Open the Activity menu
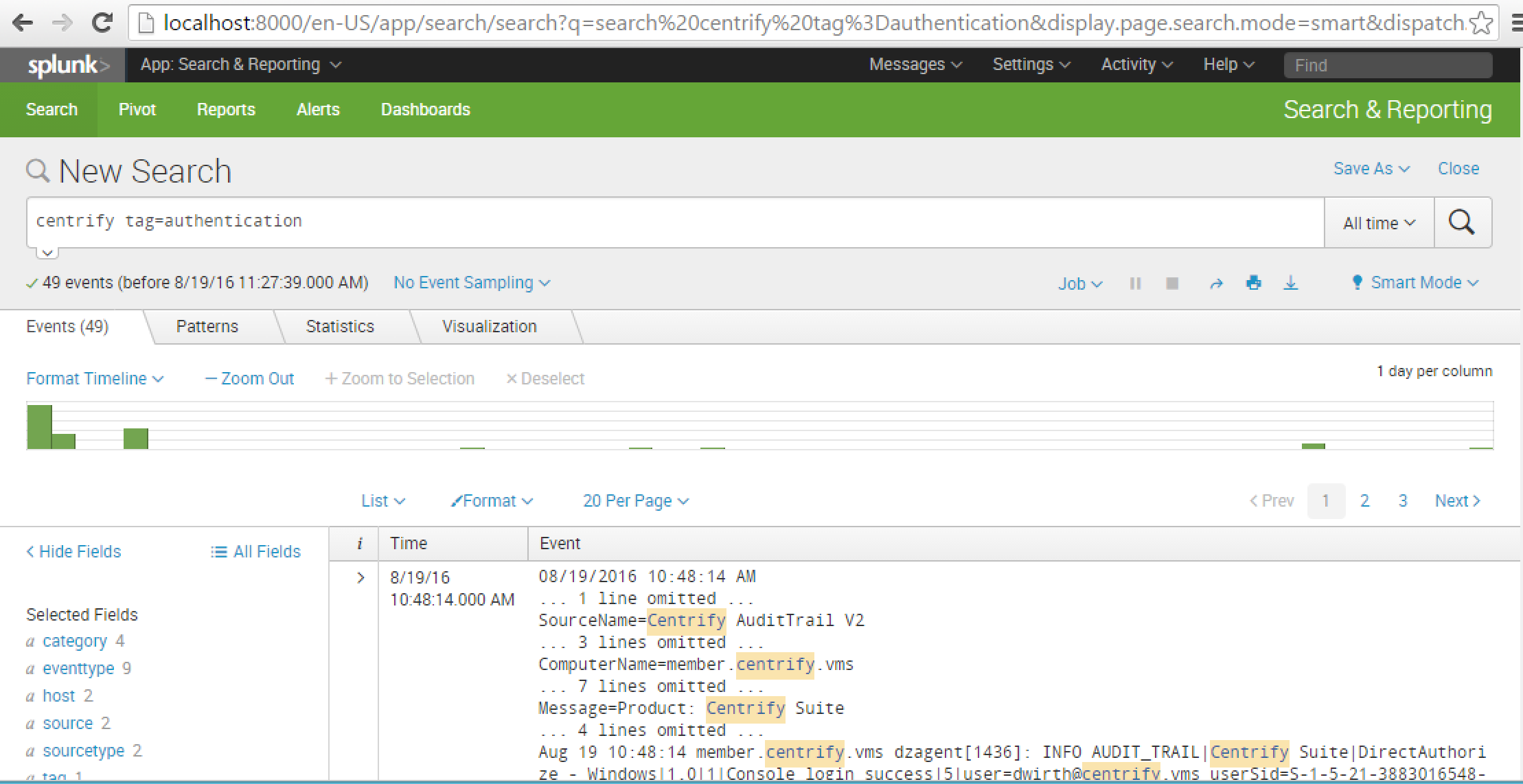This screenshot has width=1523, height=784. [1136, 65]
